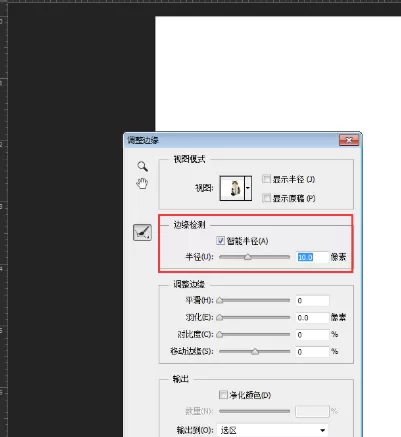Click the 移动边缘 value input field

312,352
